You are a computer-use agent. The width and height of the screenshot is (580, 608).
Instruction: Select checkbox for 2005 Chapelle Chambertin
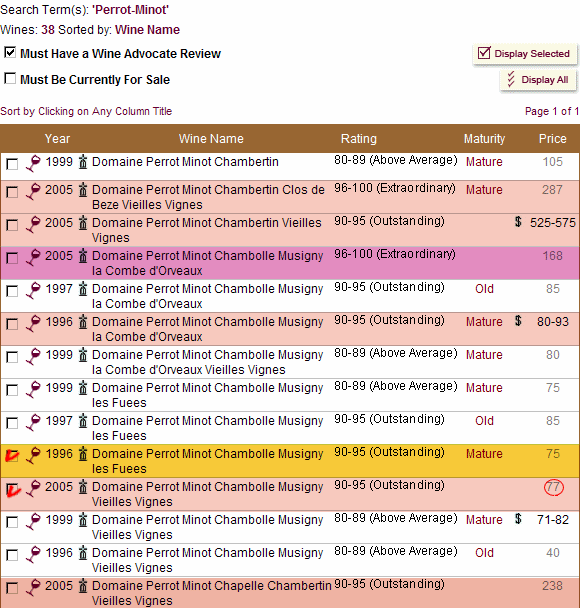click(12, 587)
